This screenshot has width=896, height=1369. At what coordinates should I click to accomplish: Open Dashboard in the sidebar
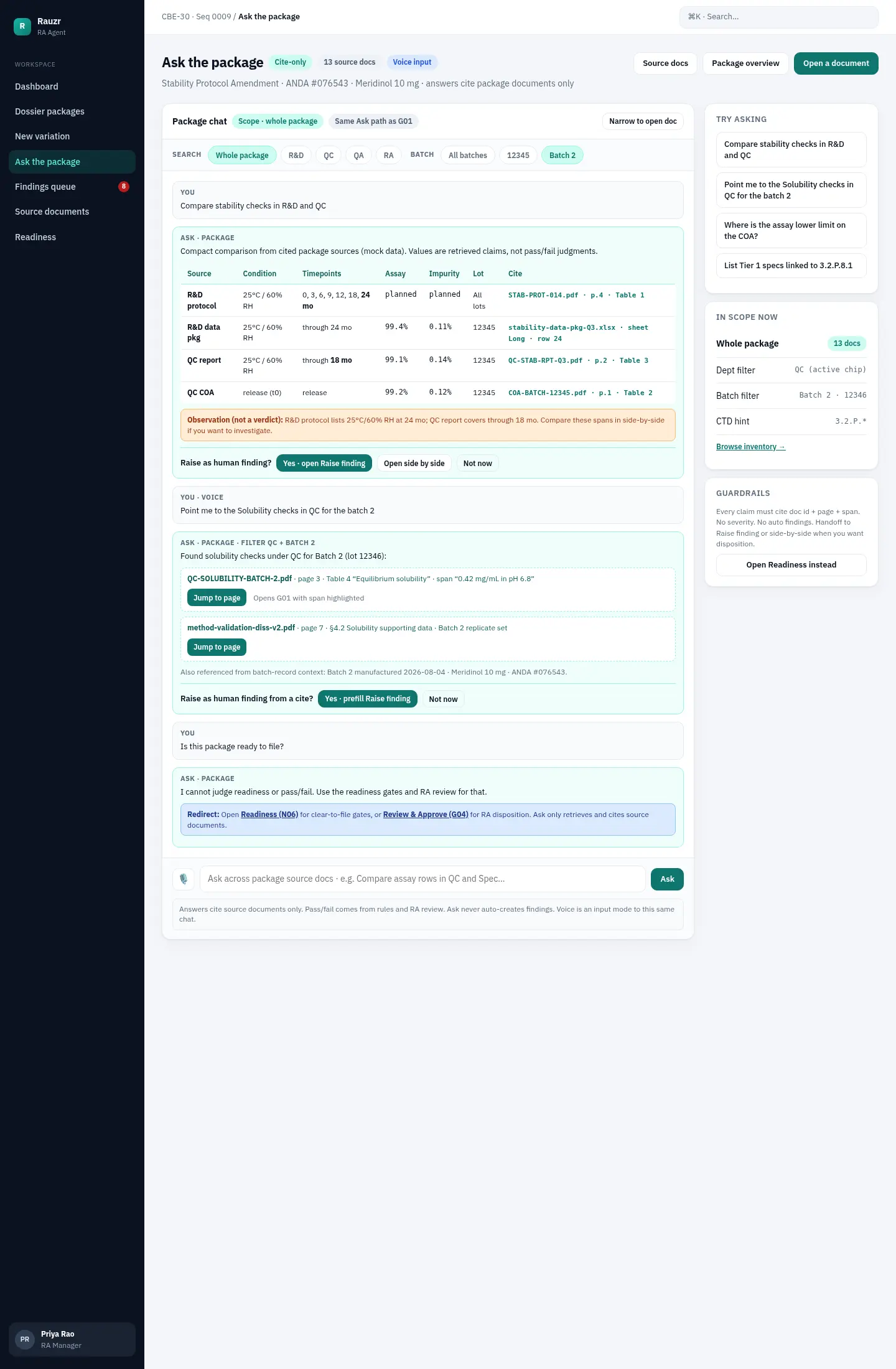(x=72, y=86)
